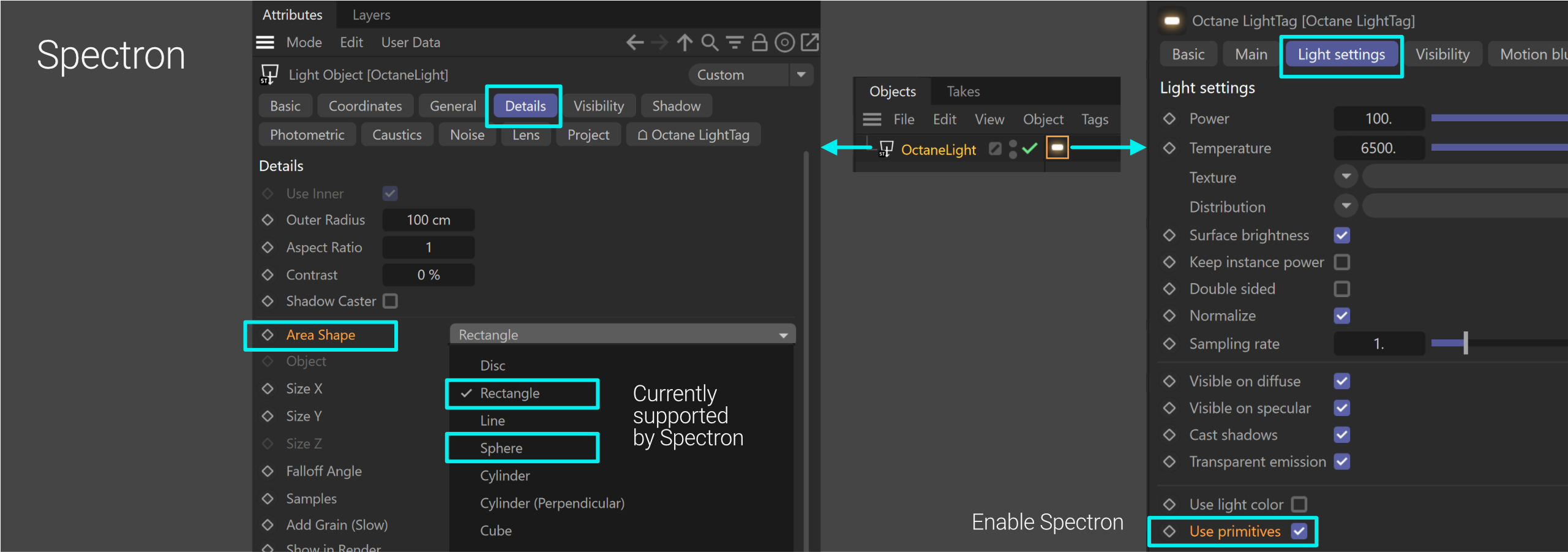Select the Octane LightTag tab button
This screenshot has width=1568, height=552.
(693, 135)
